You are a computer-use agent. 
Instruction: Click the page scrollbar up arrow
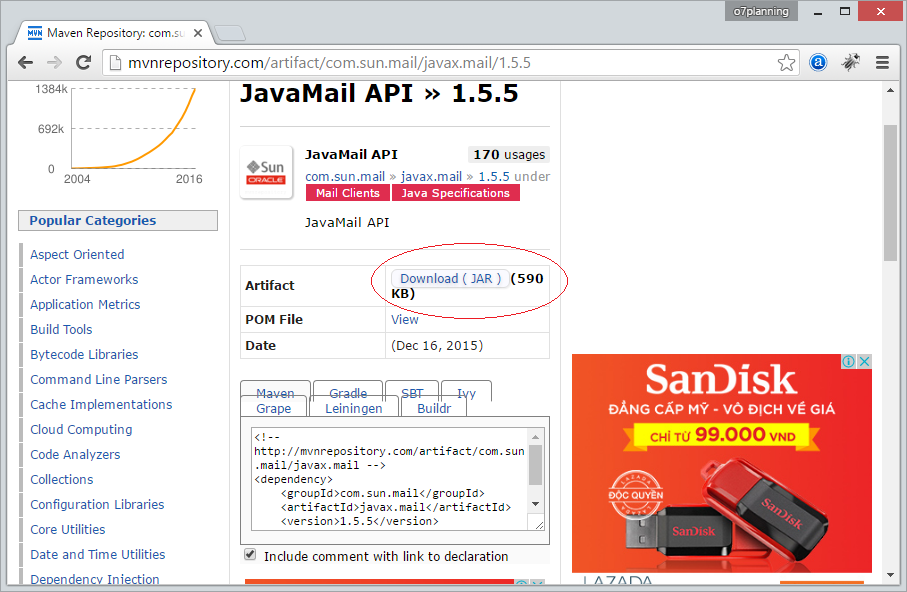click(x=890, y=90)
